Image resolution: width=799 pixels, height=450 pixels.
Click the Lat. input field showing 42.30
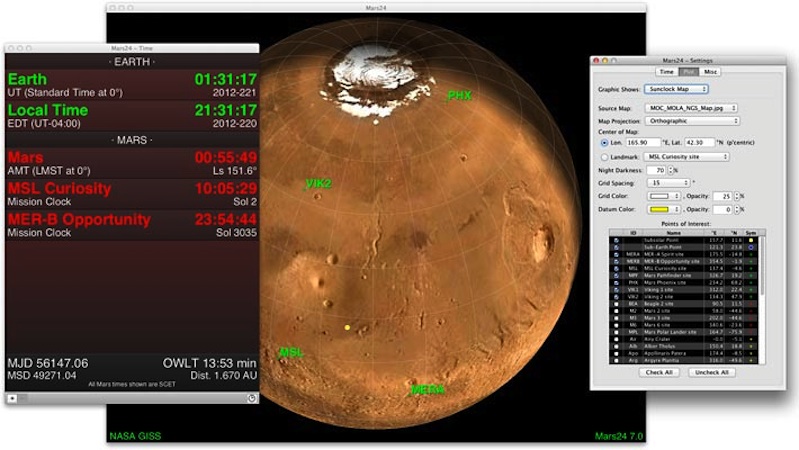pyautogui.click(x=700, y=143)
